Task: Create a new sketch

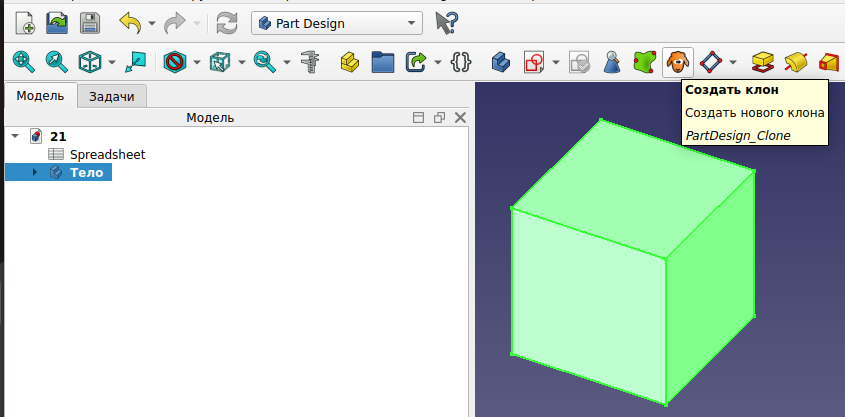Action: click(x=534, y=62)
